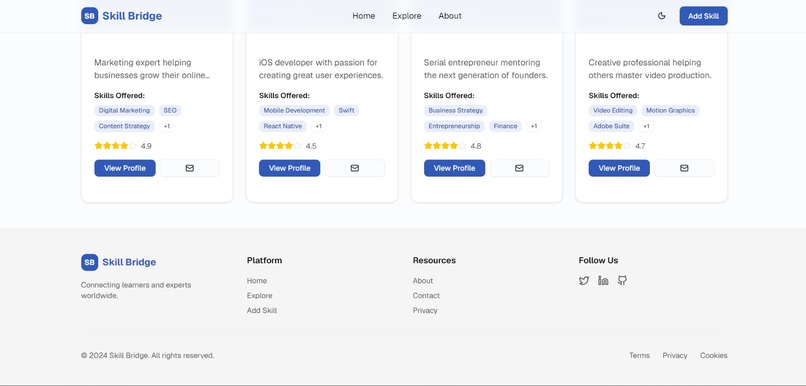
Task: Click the Skill Bridge title in the footer
Action: click(x=129, y=262)
